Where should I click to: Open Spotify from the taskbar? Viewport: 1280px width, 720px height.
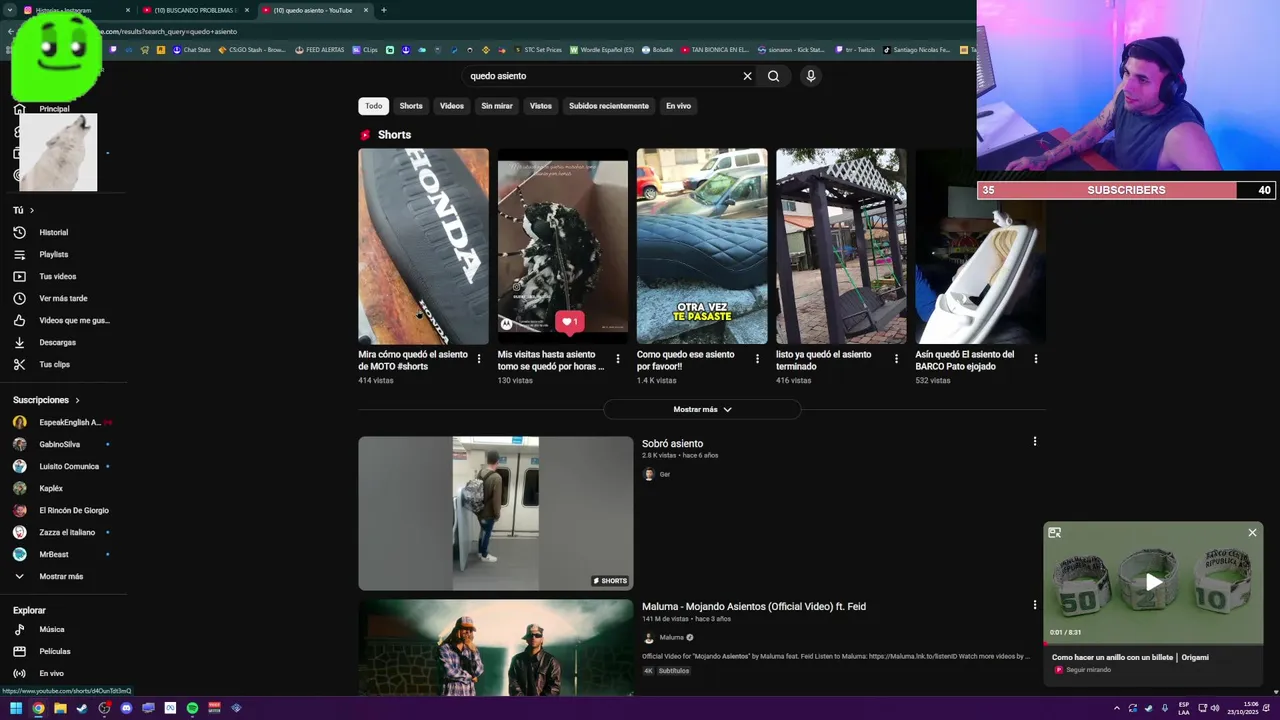[x=192, y=708]
